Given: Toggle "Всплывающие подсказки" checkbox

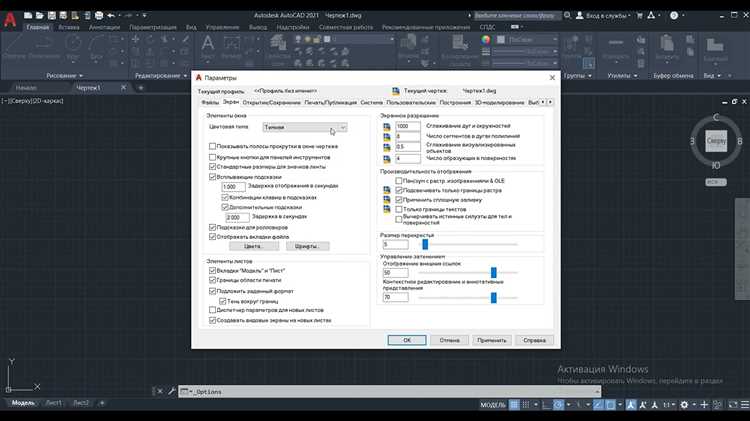Looking at the screenshot, I should tap(212, 176).
